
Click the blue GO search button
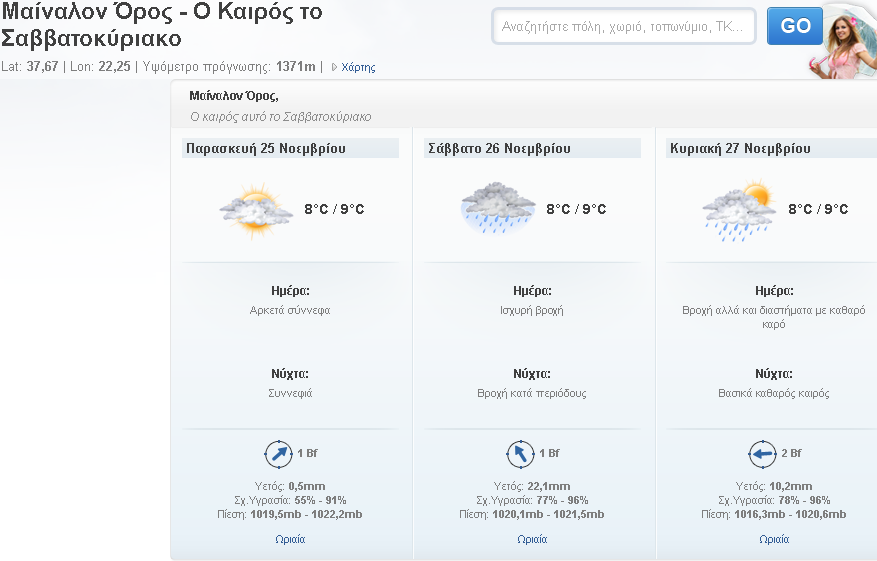(x=795, y=26)
